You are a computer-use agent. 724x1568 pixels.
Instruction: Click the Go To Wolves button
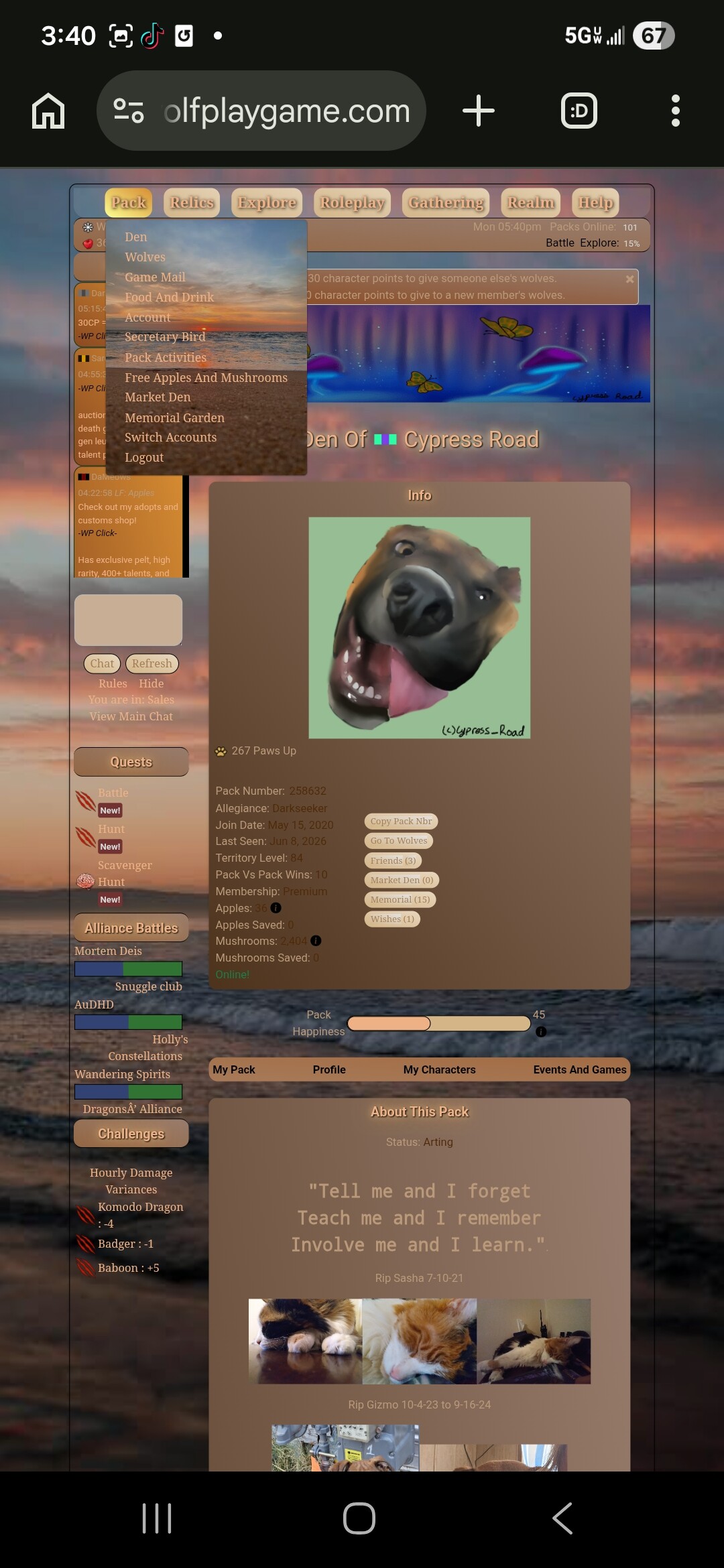tap(399, 841)
